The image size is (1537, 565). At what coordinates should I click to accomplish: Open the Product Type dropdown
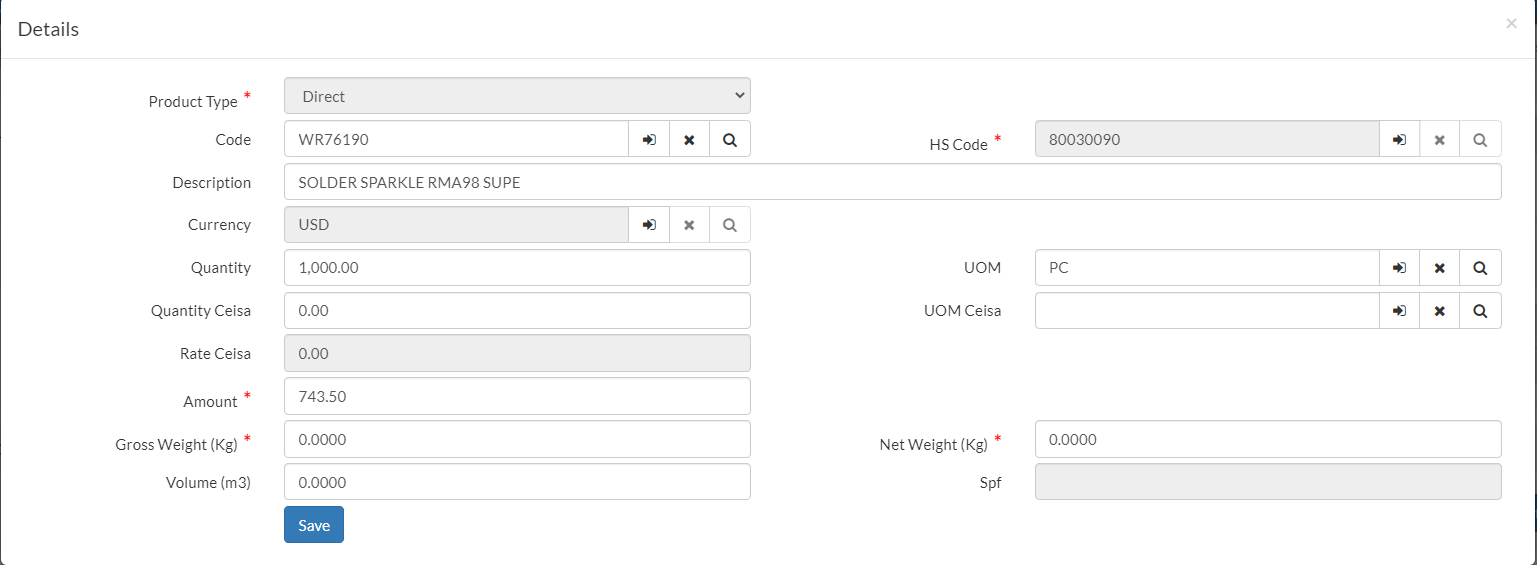click(517, 96)
